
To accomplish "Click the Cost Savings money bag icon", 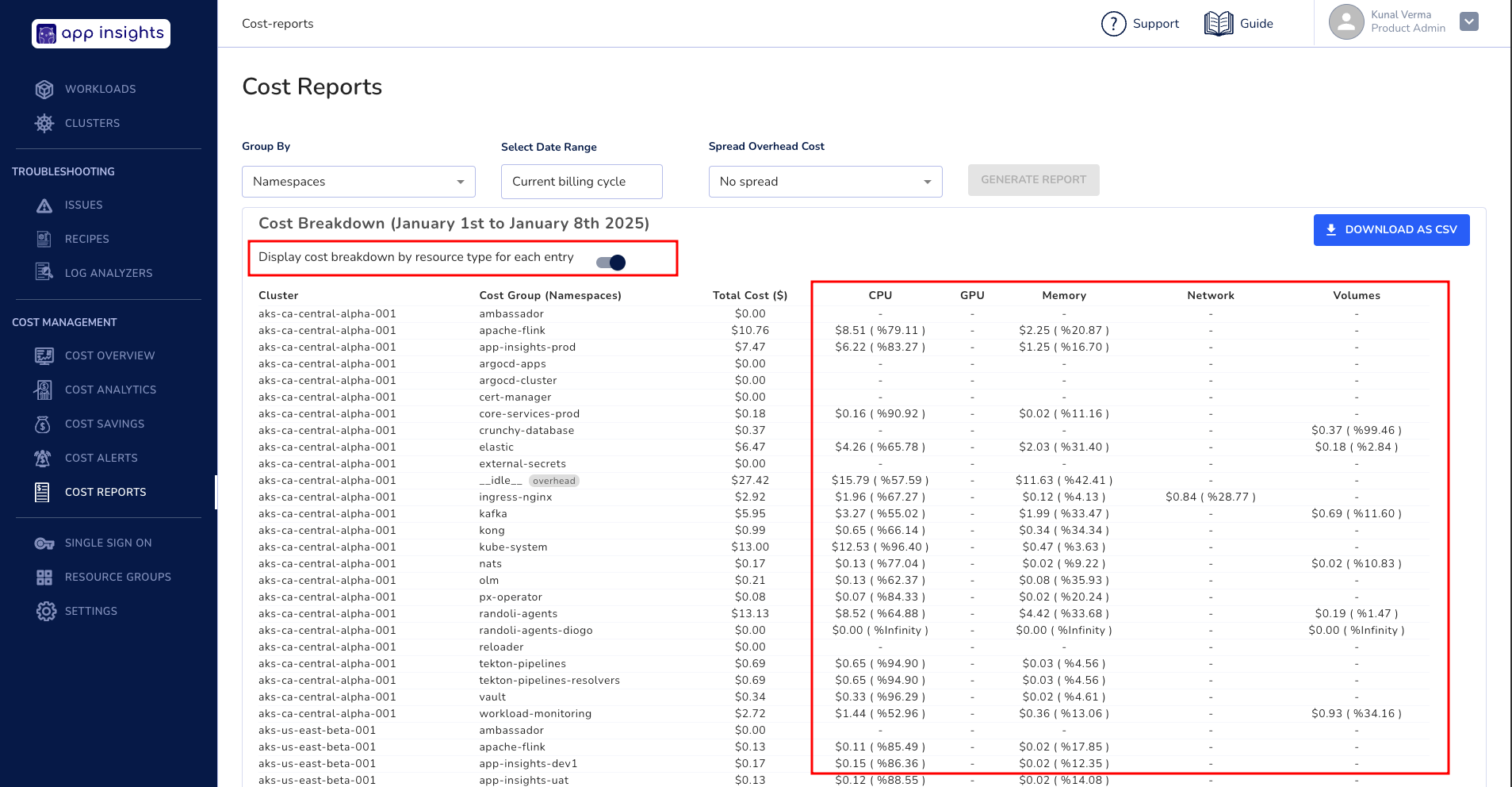I will pos(44,424).
